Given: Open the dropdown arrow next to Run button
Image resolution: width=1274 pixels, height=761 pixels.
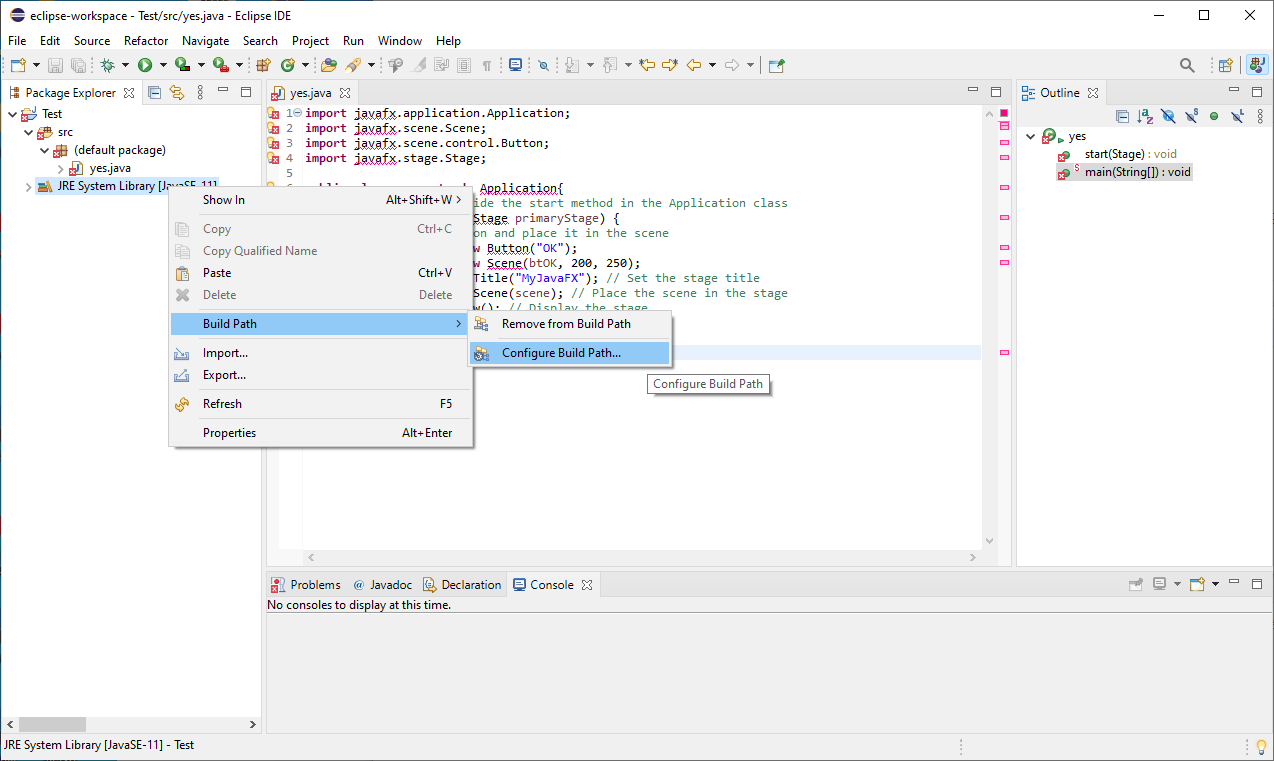Looking at the screenshot, I should point(162,65).
